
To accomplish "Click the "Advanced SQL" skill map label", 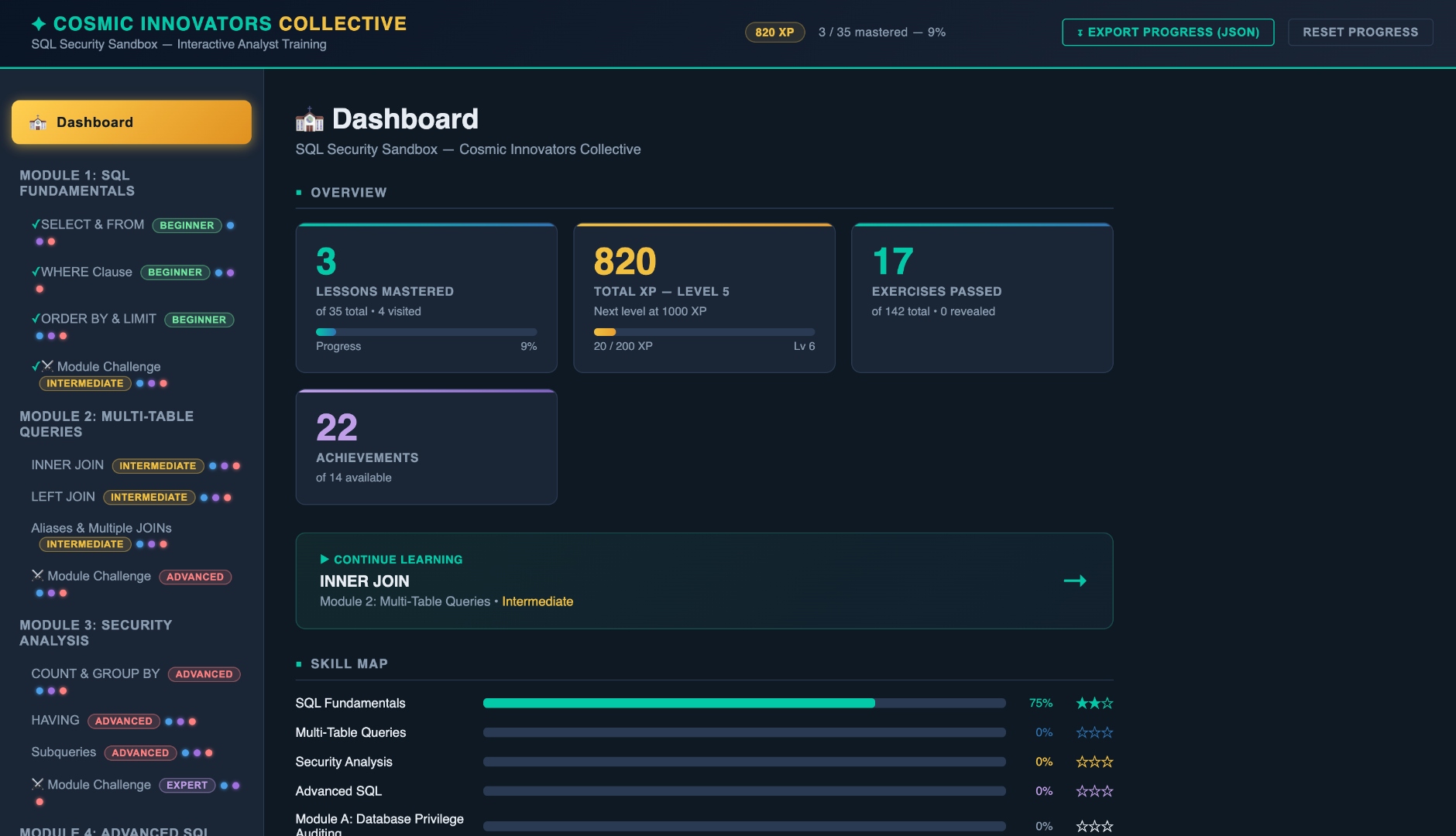I will (x=338, y=791).
